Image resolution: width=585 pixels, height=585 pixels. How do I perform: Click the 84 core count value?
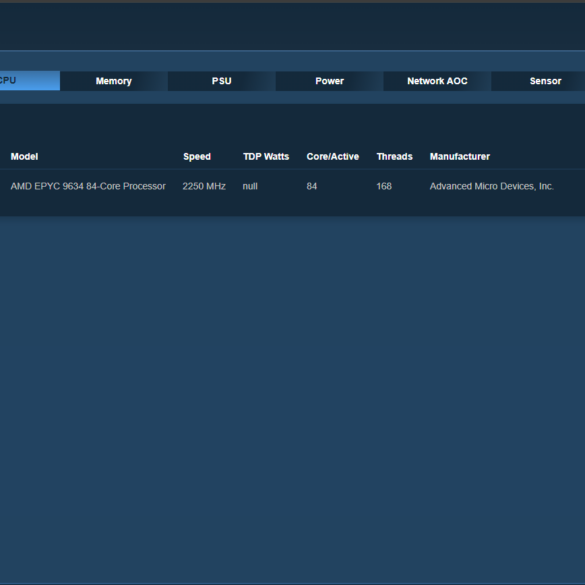312,186
